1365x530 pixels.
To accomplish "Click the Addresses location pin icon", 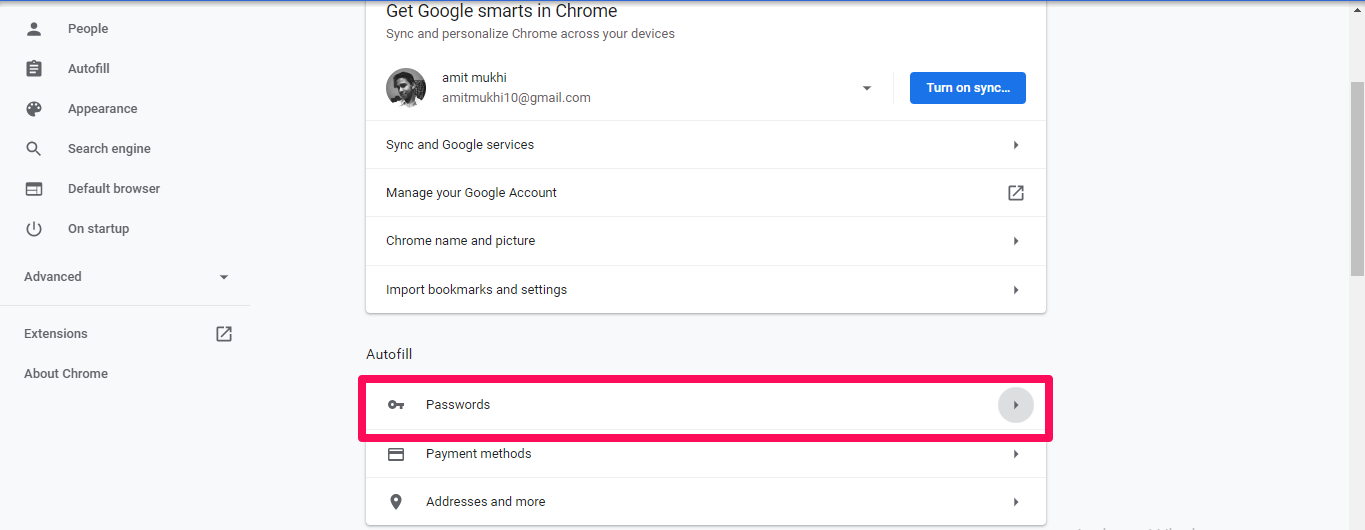I will tap(396, 502).
